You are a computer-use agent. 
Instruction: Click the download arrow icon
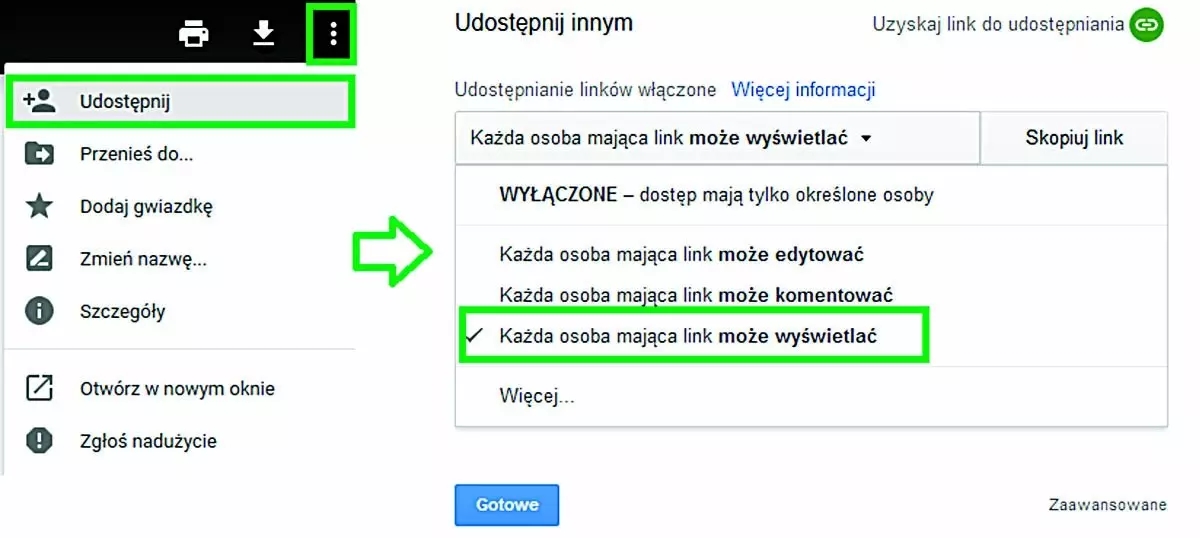pyautogui.click(x=263, y=34)
